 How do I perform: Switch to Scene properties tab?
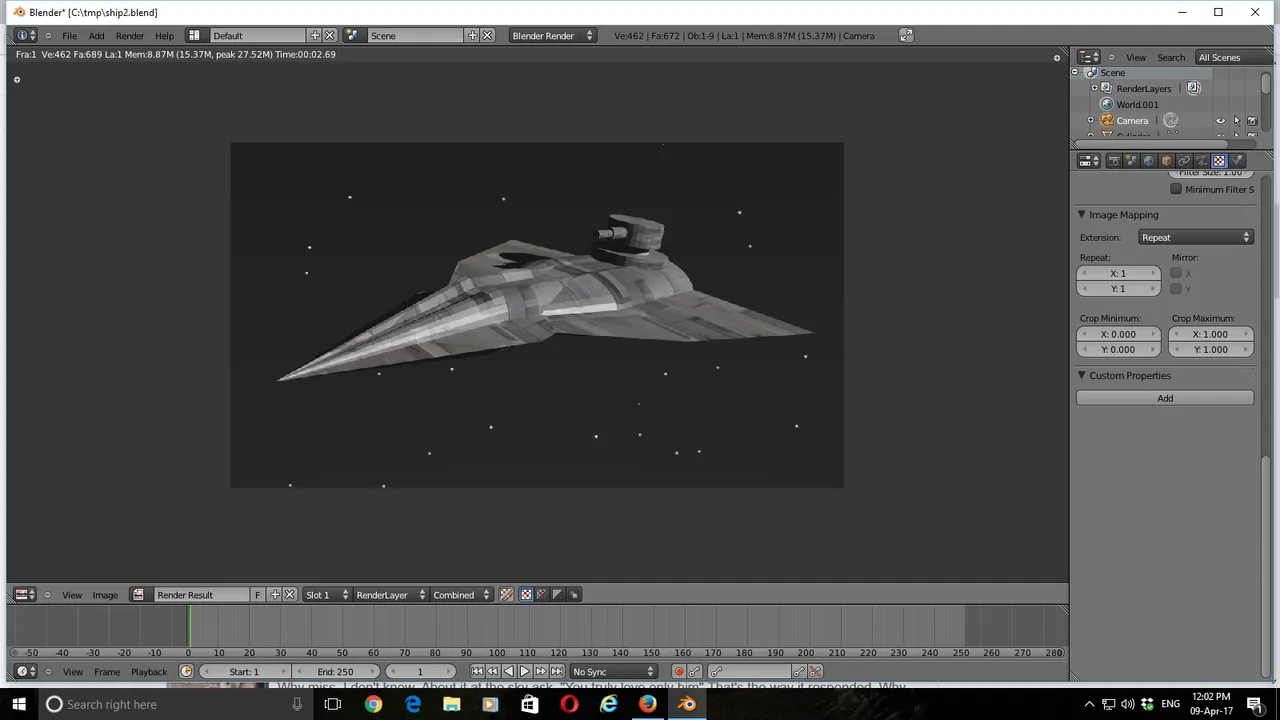point(1131,161)
